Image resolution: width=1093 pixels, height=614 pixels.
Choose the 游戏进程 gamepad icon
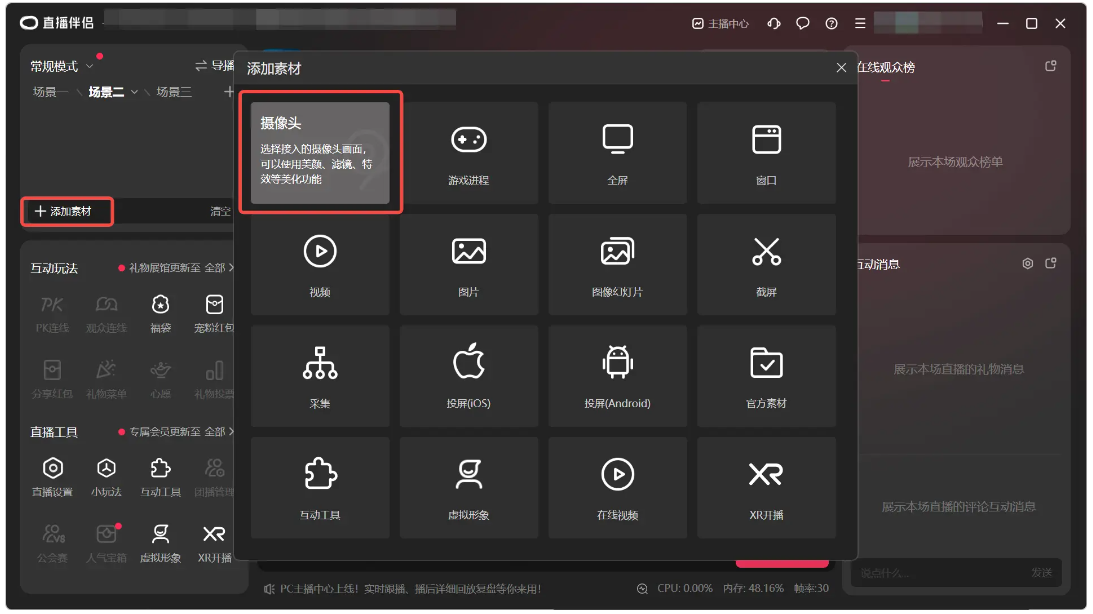(x=468, y=140)
